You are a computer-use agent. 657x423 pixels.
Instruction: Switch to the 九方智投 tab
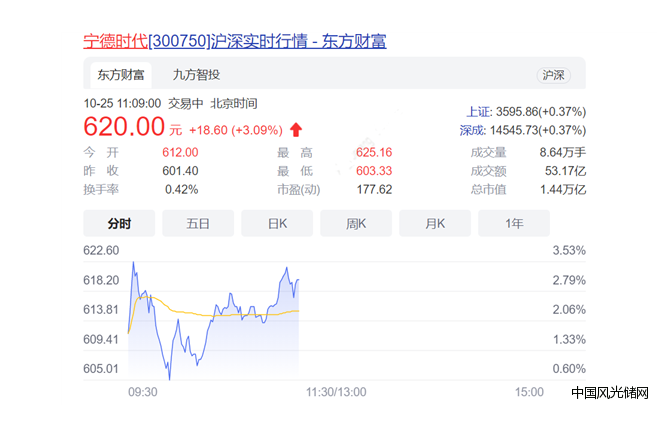197,75
